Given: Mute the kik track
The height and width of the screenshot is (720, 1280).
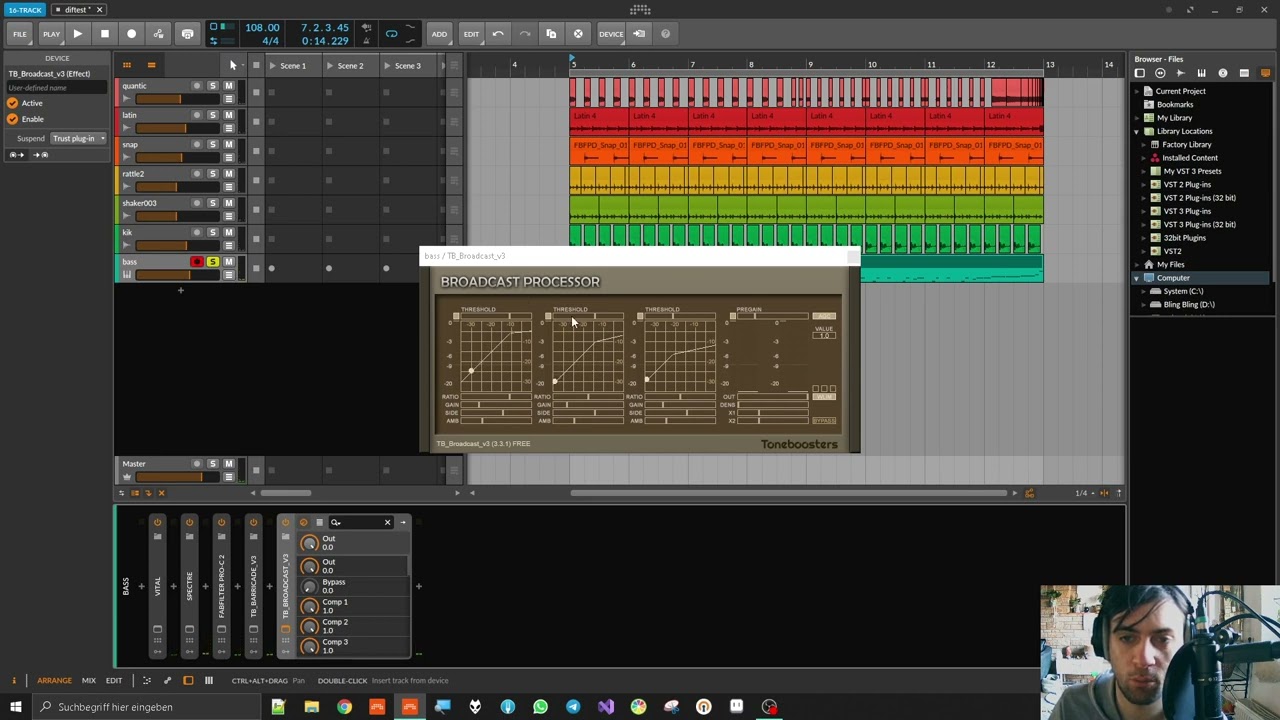Looking at the screenshot, I should 228,233.
